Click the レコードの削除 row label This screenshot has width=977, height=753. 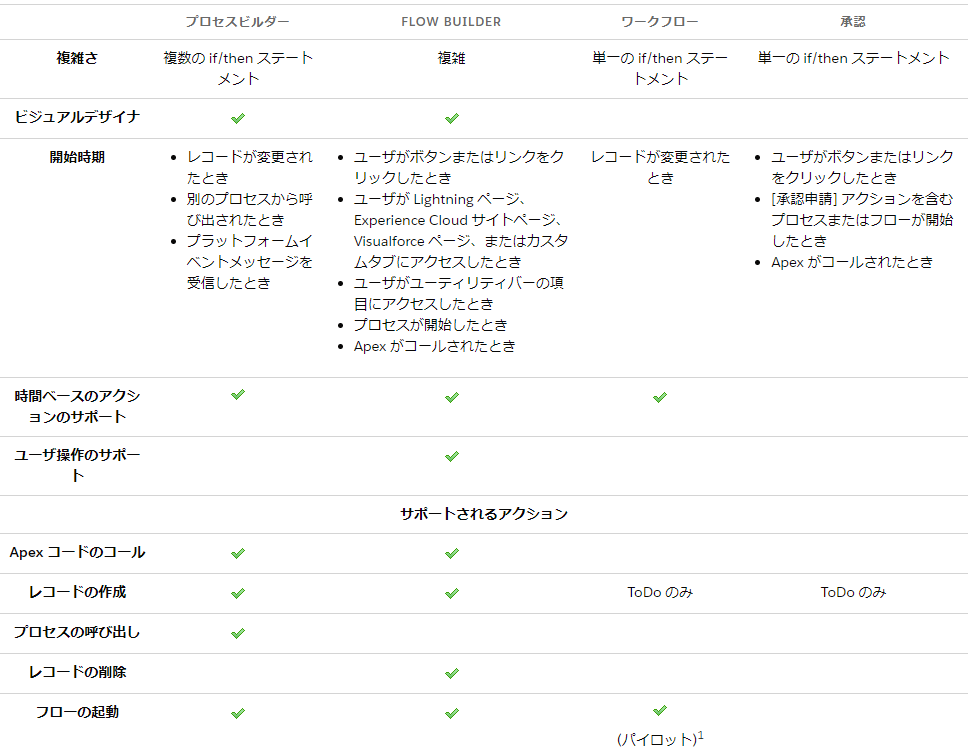pyautogui.click(x=77, y=672)
